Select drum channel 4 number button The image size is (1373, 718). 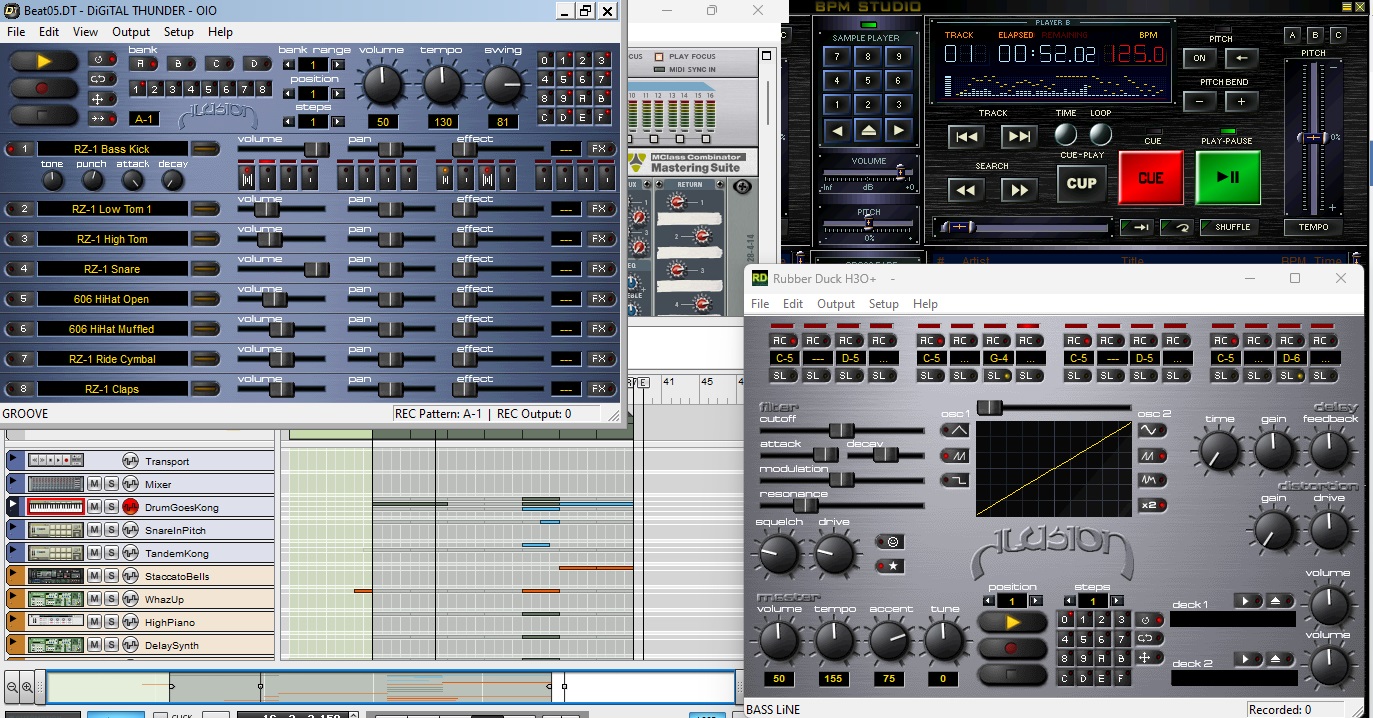[20, 269]
